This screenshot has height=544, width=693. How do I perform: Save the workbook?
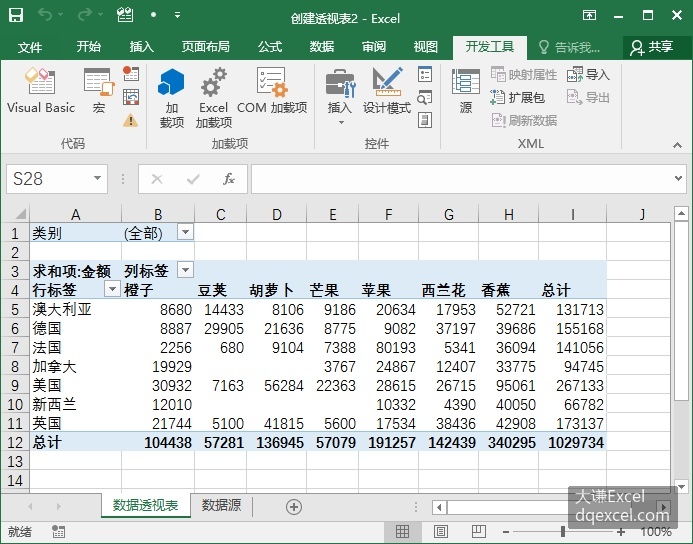point(16,15)
